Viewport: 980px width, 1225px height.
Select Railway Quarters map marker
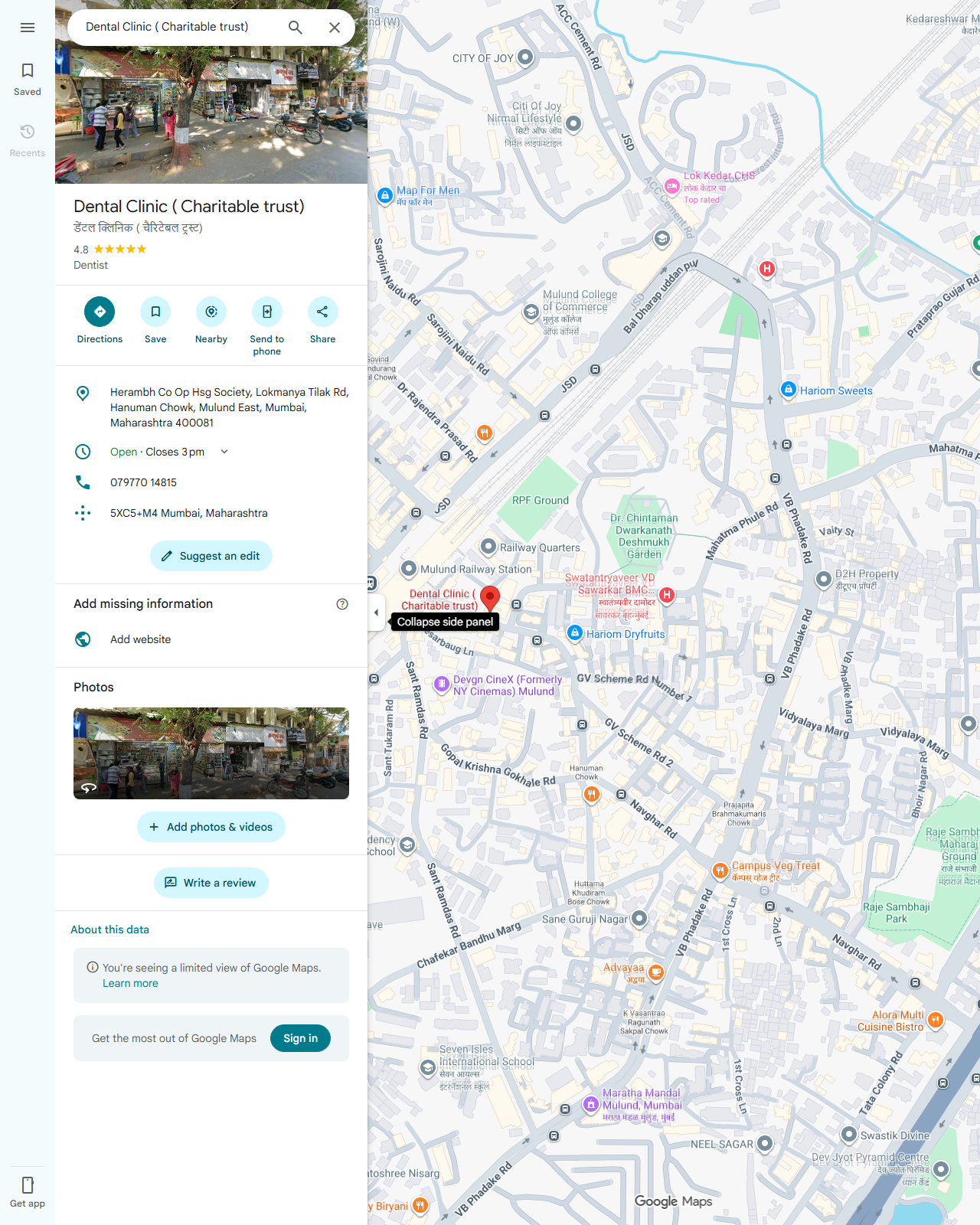[488, 547]
